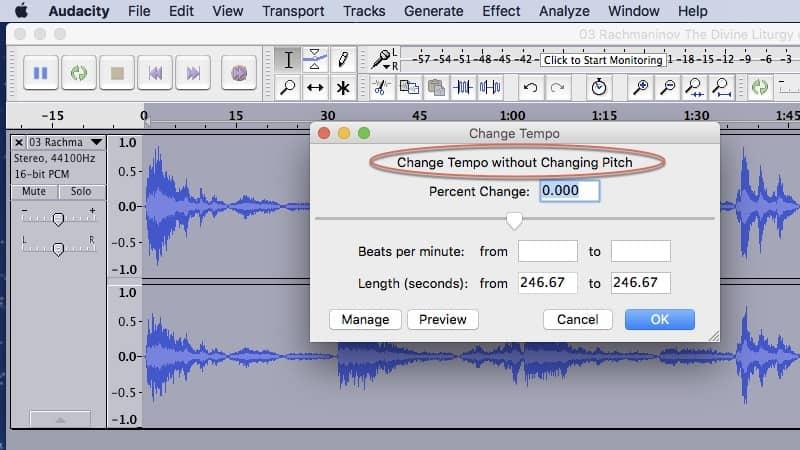
Task: Click the Fit Project zoom icon
Action: pyautogui.click(x=721, y=87)
